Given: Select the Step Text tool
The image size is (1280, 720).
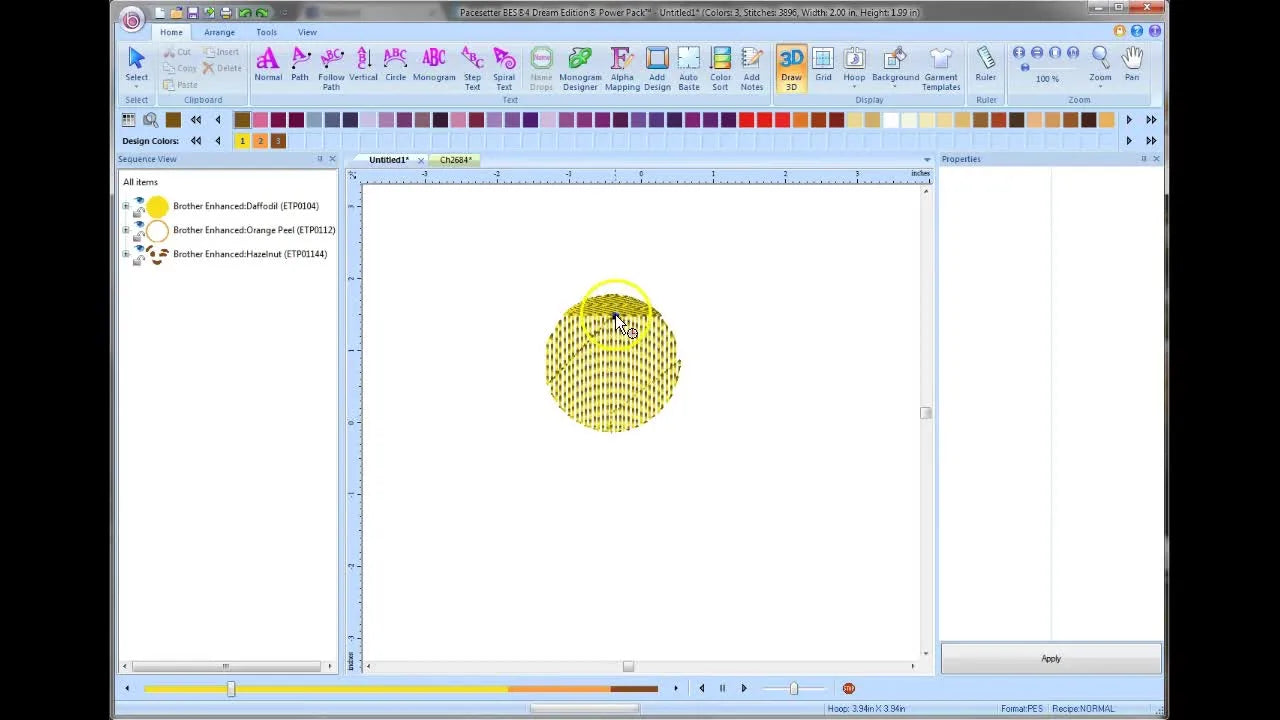Looking at the screenshot, I should point(472,69).
